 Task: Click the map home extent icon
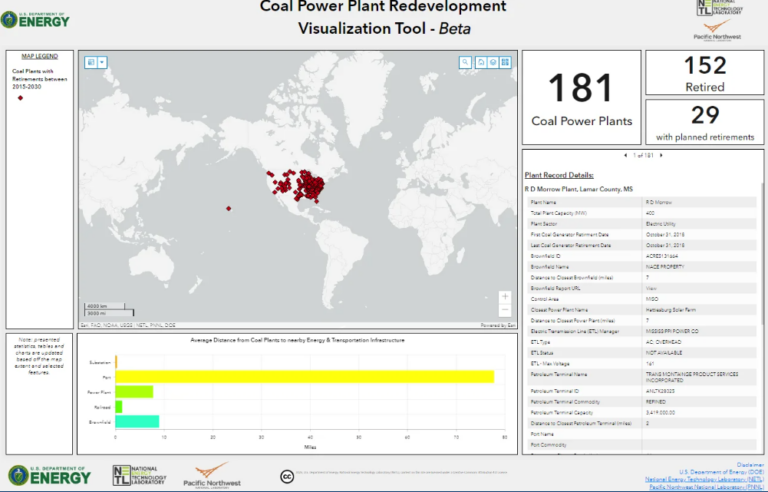point(479,62)
